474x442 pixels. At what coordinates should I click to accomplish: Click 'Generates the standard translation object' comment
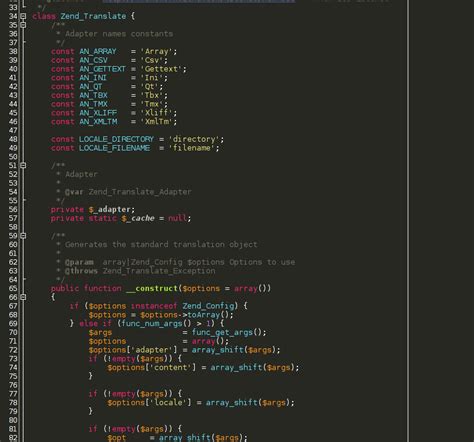161,245
